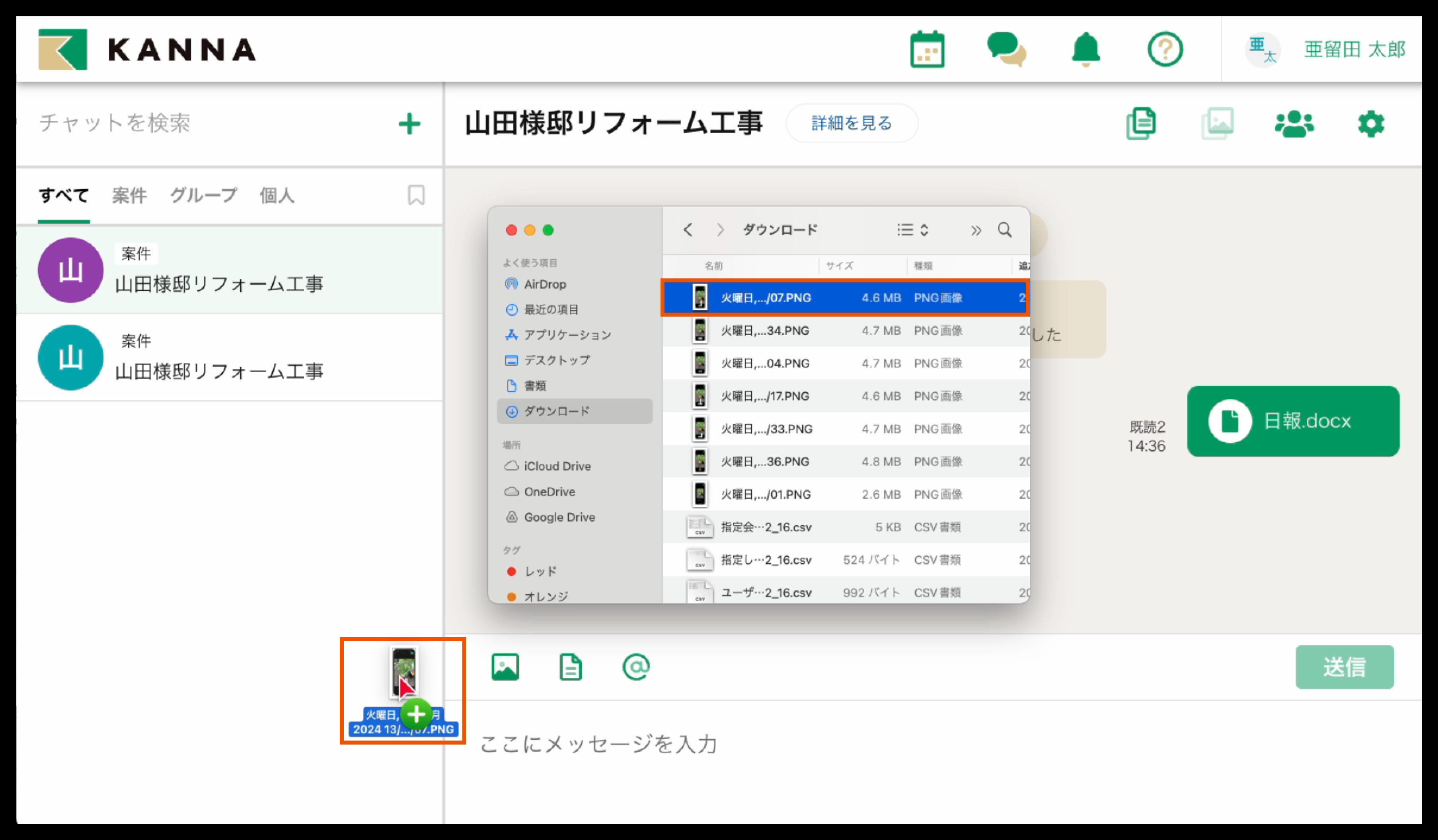Click the notification bell icon
Image resolution: width=1438 pixels, height=840 pixels.
(x=1085, y=50)
